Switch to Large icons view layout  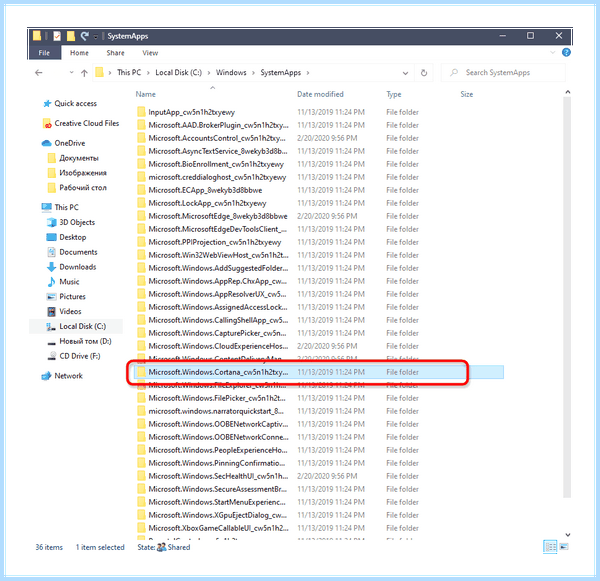564,547
